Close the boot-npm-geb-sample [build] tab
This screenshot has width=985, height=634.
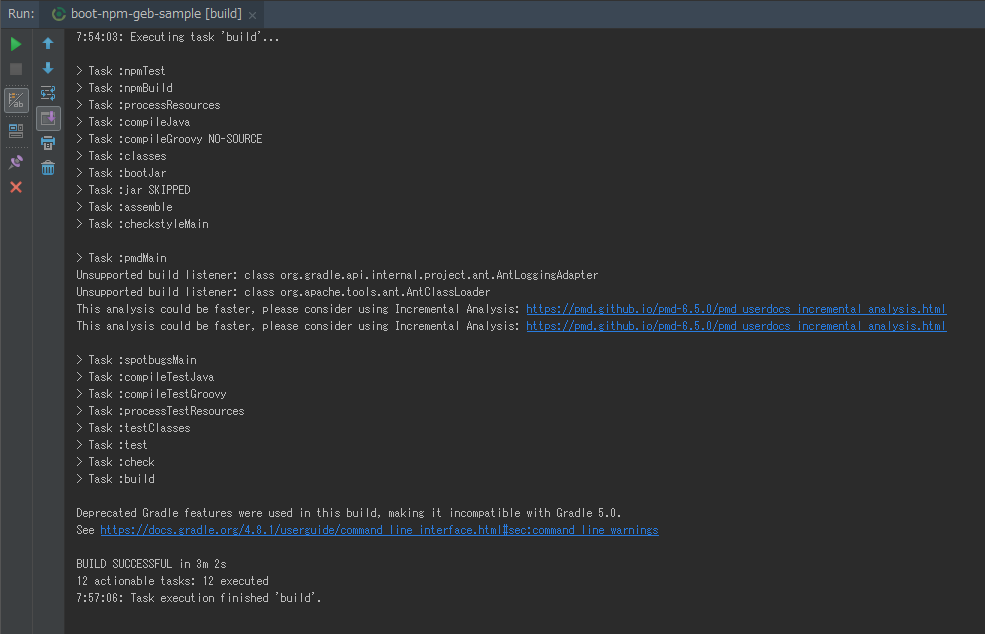[253, 15]
